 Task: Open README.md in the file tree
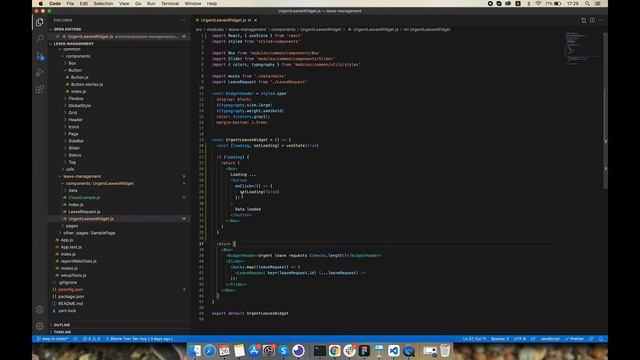pyautogui.click(x=70, y=304)
